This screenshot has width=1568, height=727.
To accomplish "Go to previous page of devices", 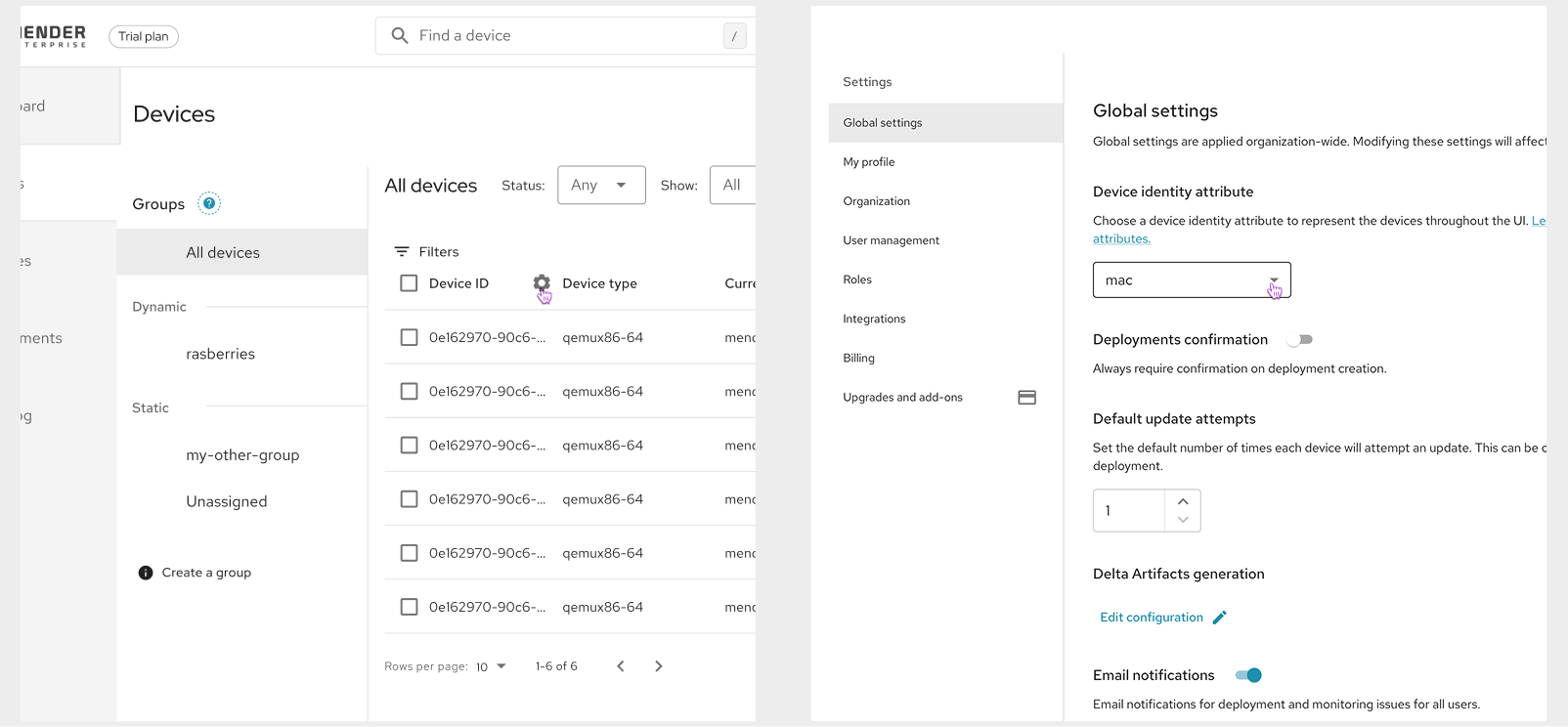I will 621,666.
